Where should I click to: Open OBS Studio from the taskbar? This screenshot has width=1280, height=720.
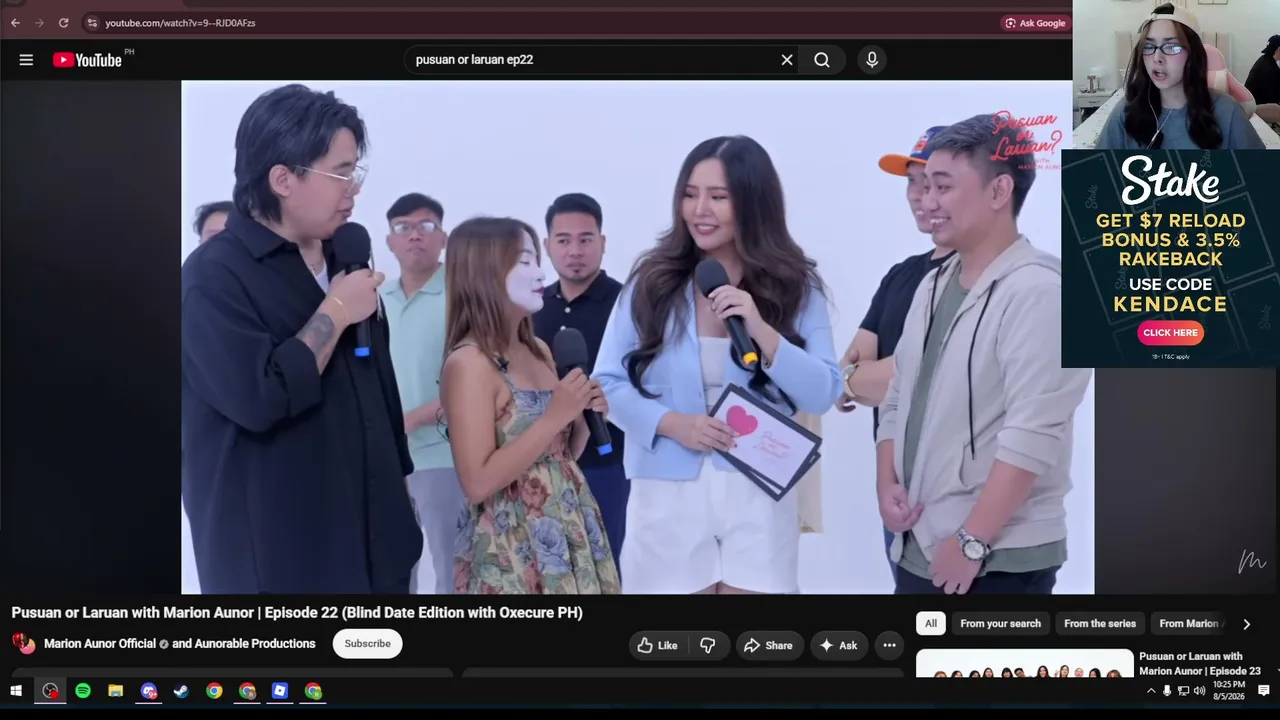pyautogui.click(x=50, y=691)
